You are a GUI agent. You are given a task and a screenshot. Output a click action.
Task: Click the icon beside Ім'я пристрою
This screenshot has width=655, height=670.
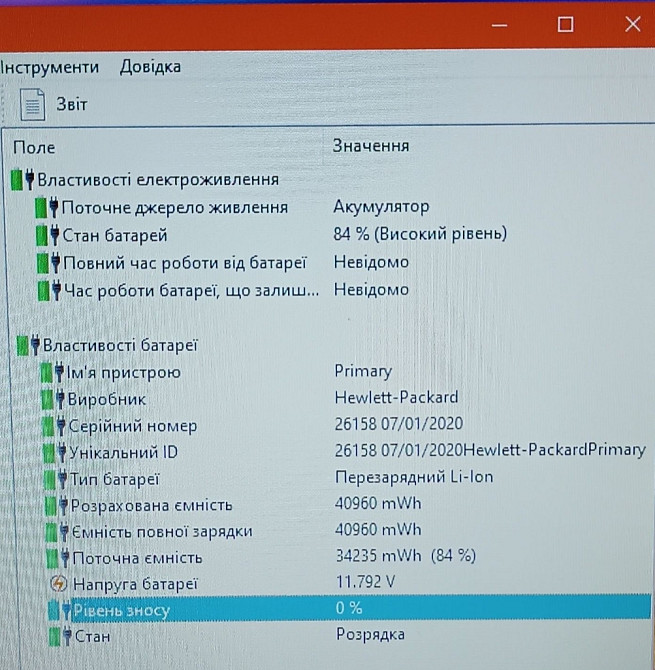(52, 373)
